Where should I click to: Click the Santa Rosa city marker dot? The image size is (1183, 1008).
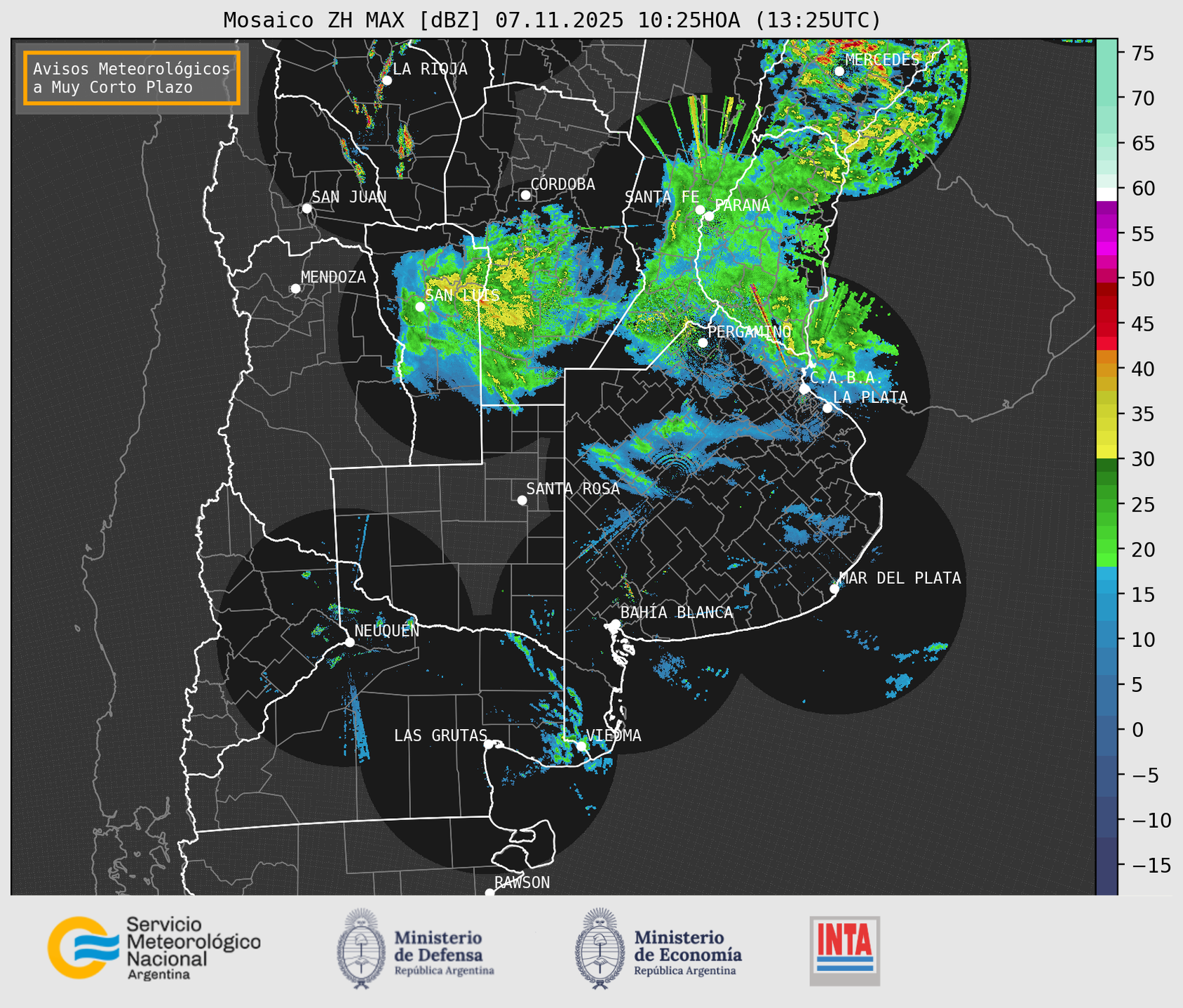pyautogui.click(x=522, y=500)
